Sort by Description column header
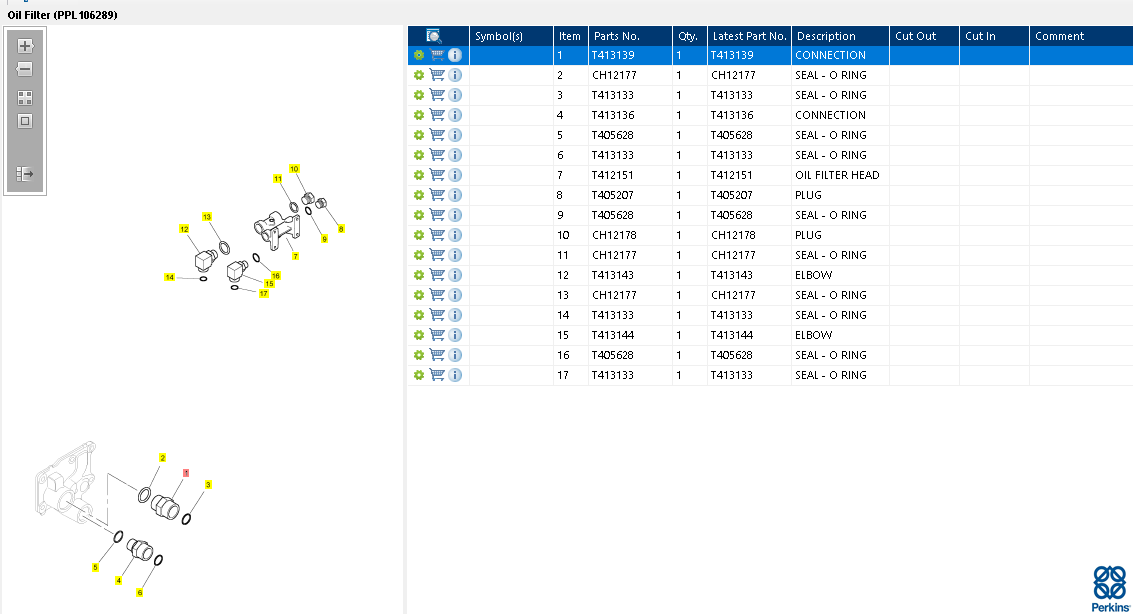The width and height of the screenshot is (1133, 614). pyautogui.click(x=840, y=36)
